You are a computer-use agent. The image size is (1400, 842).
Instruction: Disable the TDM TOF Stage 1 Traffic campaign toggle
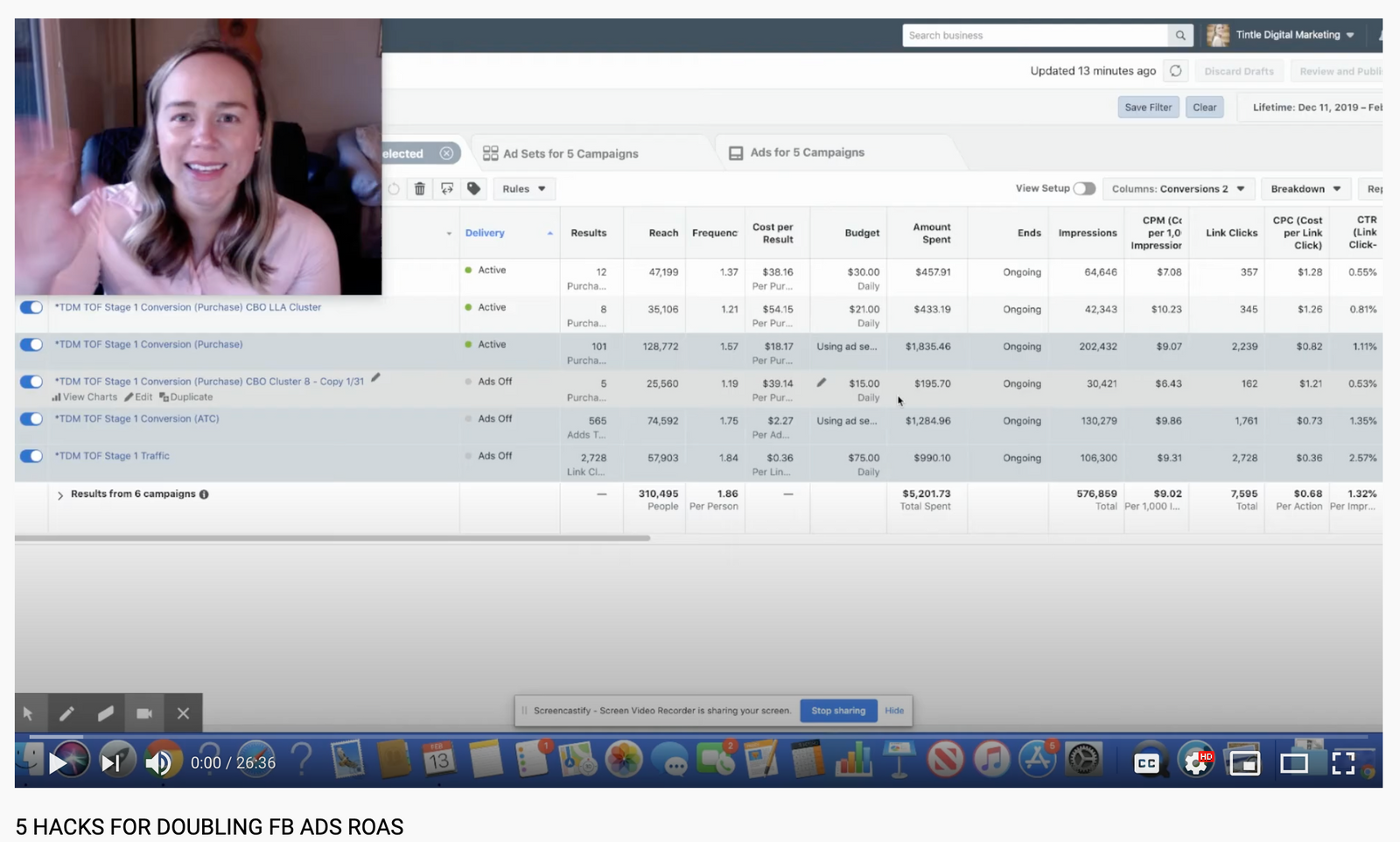(x=31, y=456)
